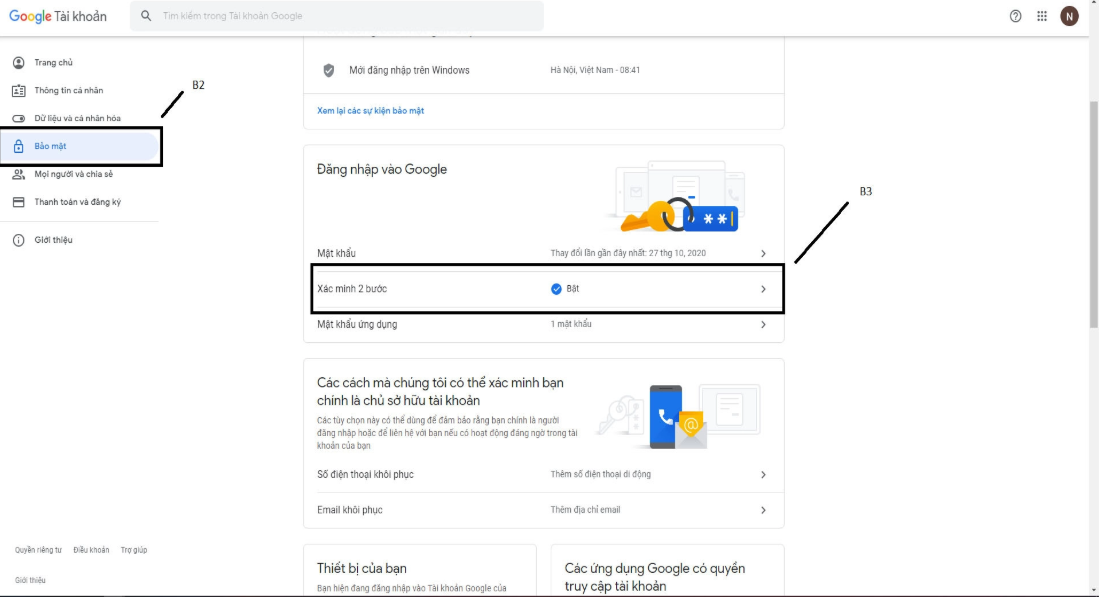Open Dữ liệu và cá nhân hóa
Screen dimensions: 1100x600
pyautogui.click(x=77, y=118)
